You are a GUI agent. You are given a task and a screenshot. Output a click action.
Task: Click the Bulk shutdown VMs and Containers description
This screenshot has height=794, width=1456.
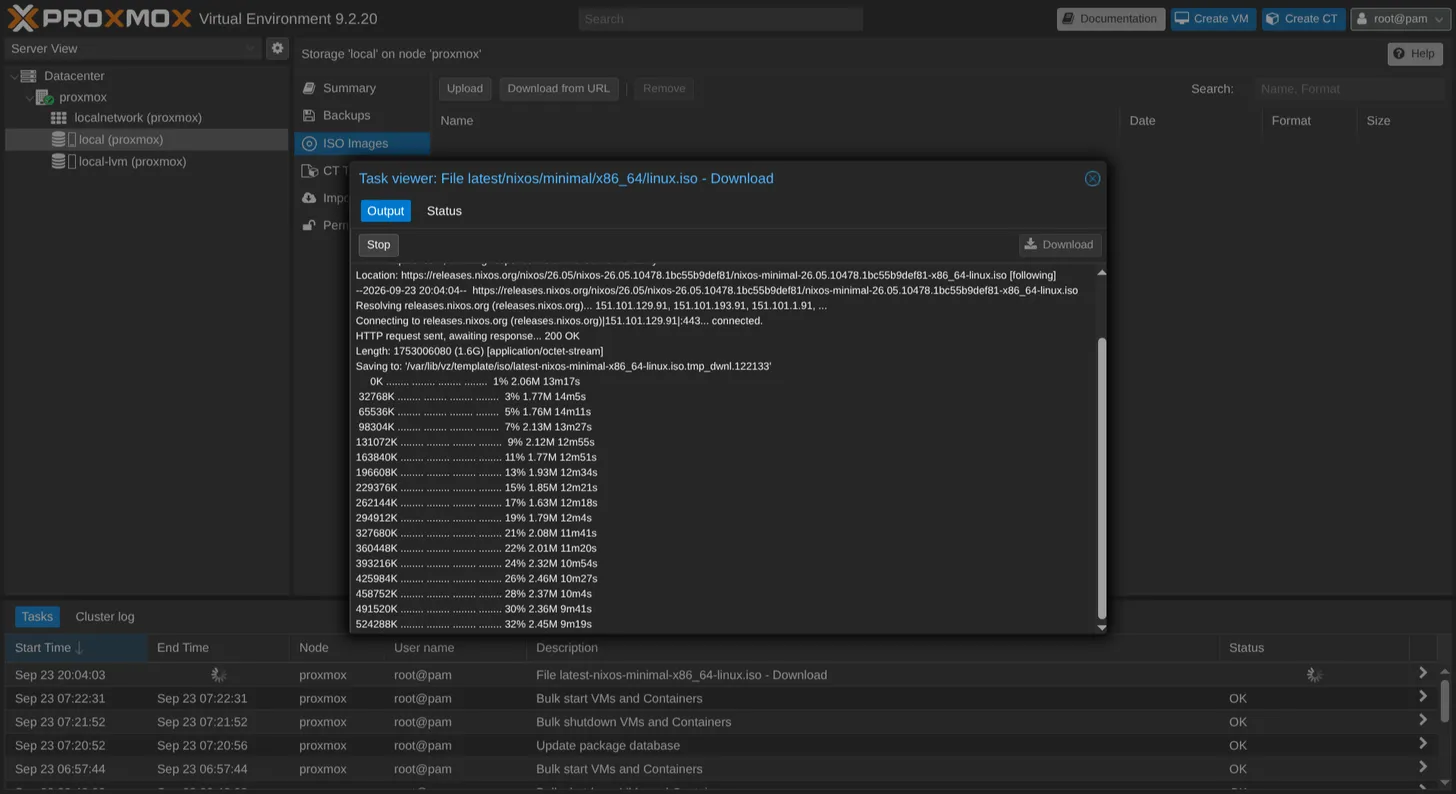click(x=633, y=722)
